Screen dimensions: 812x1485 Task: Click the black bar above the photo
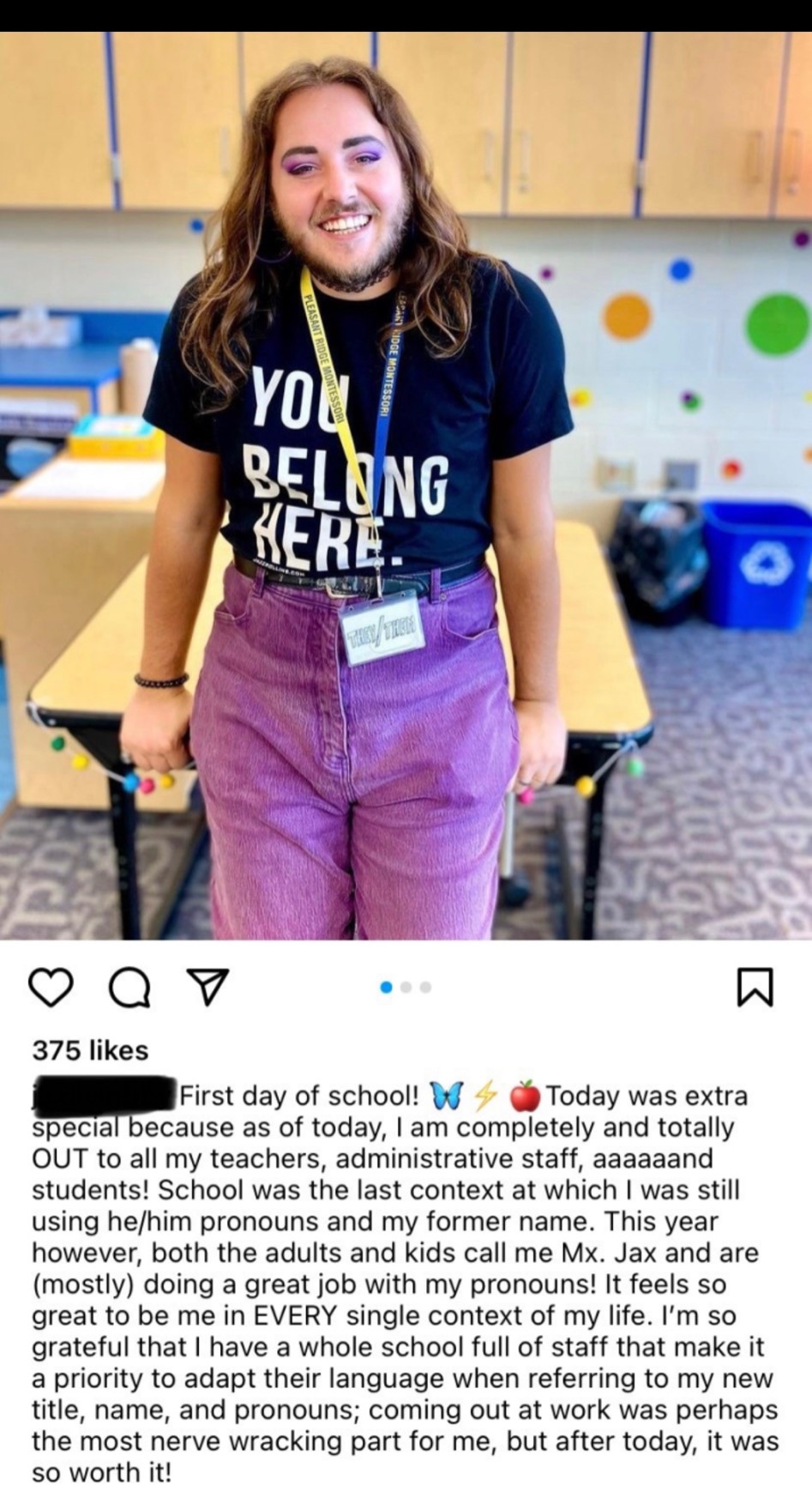point(406,15)
